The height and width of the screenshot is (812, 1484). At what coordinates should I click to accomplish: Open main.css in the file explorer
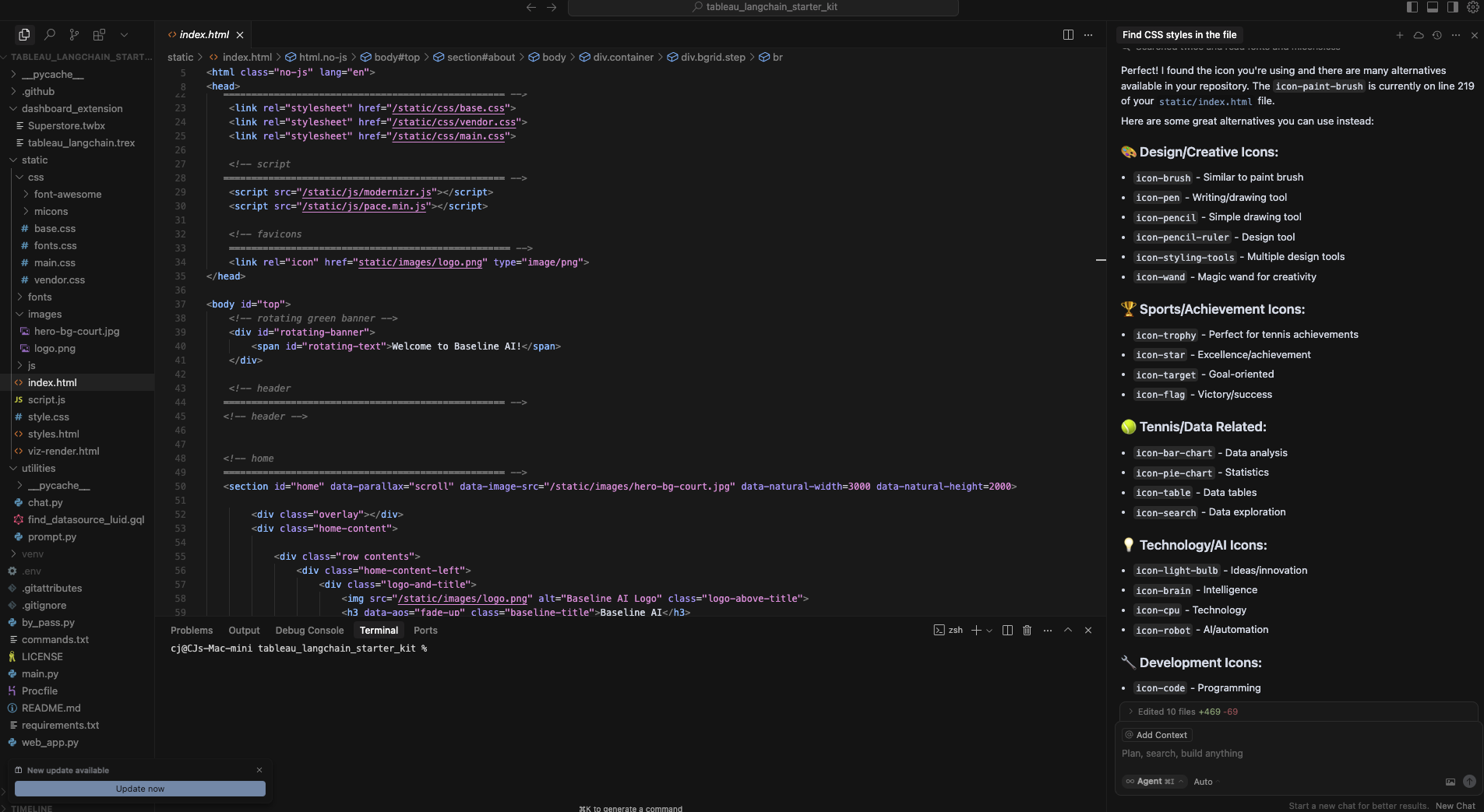(55, 263)
